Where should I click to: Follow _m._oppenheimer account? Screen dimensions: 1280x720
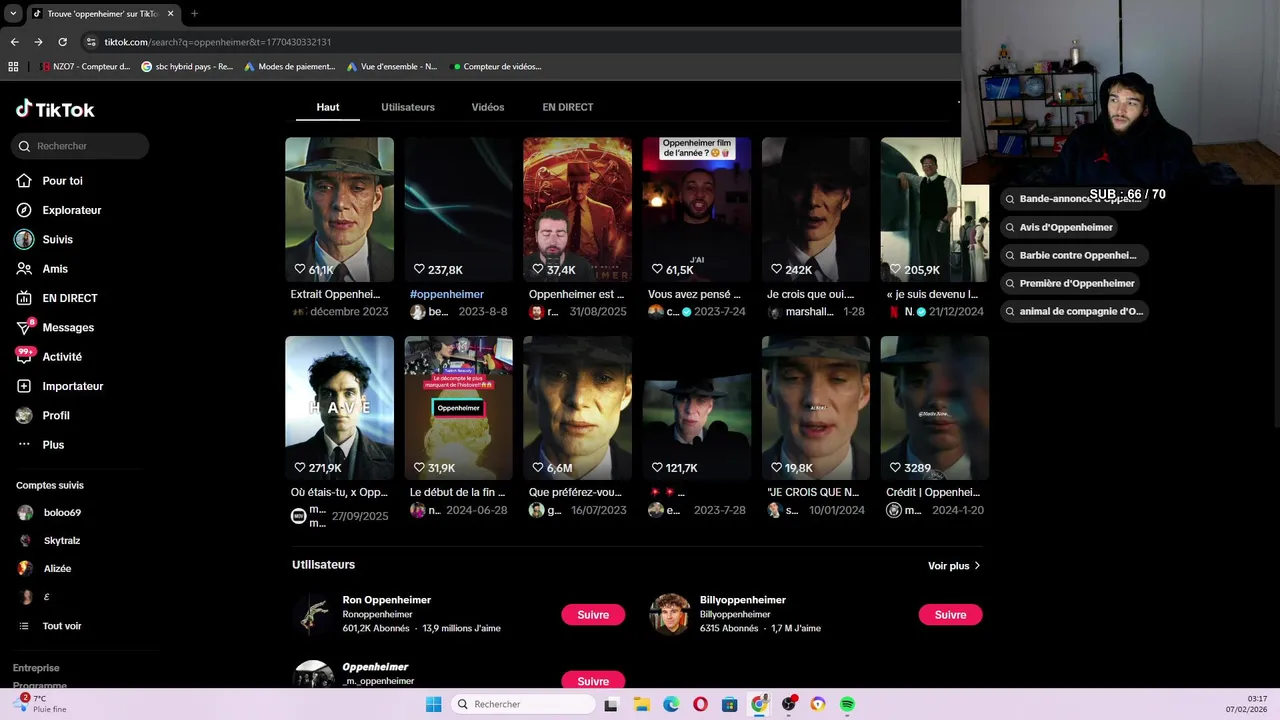click(593, 680)
